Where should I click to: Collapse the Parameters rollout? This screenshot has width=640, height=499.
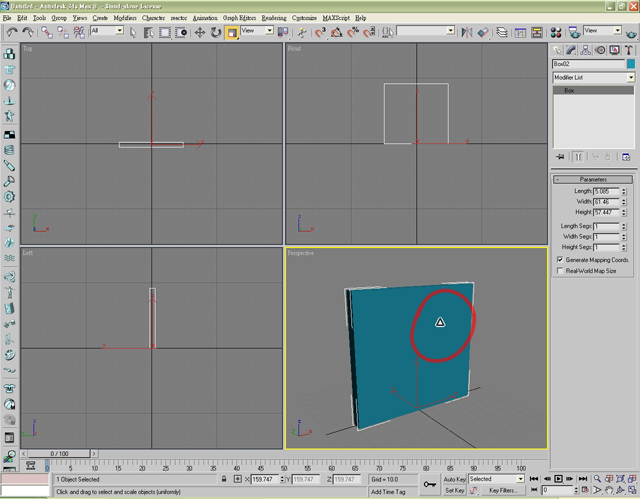click(x=593, y=180)
